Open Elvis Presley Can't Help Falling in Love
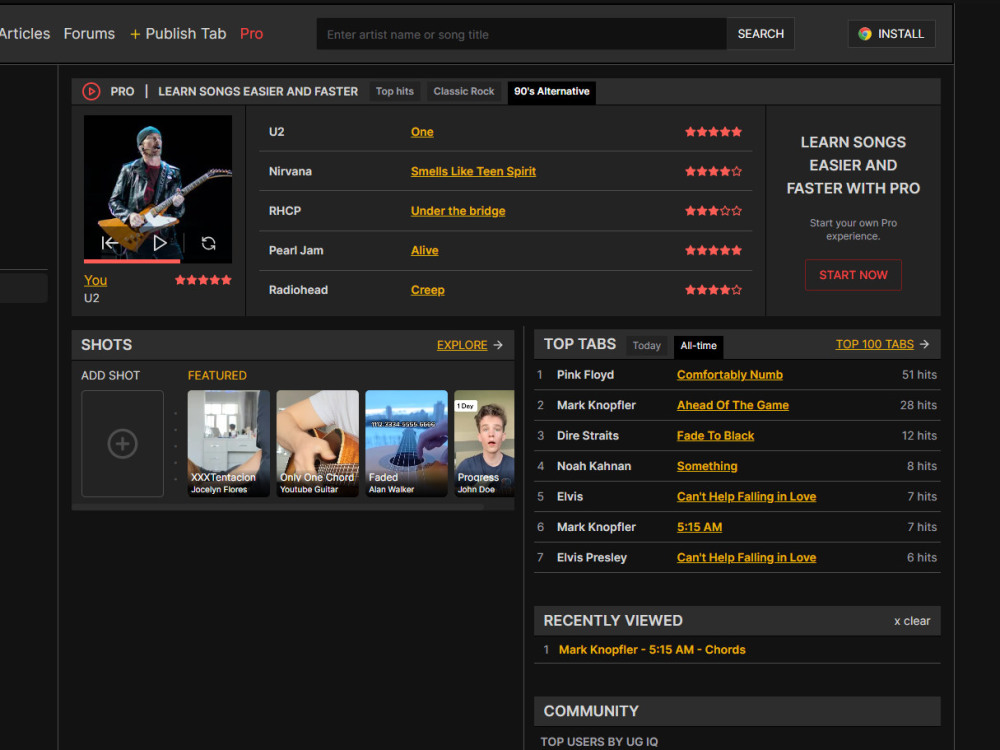The width and height of the screenshot is (1000, 750). click(x=746, y=557)
